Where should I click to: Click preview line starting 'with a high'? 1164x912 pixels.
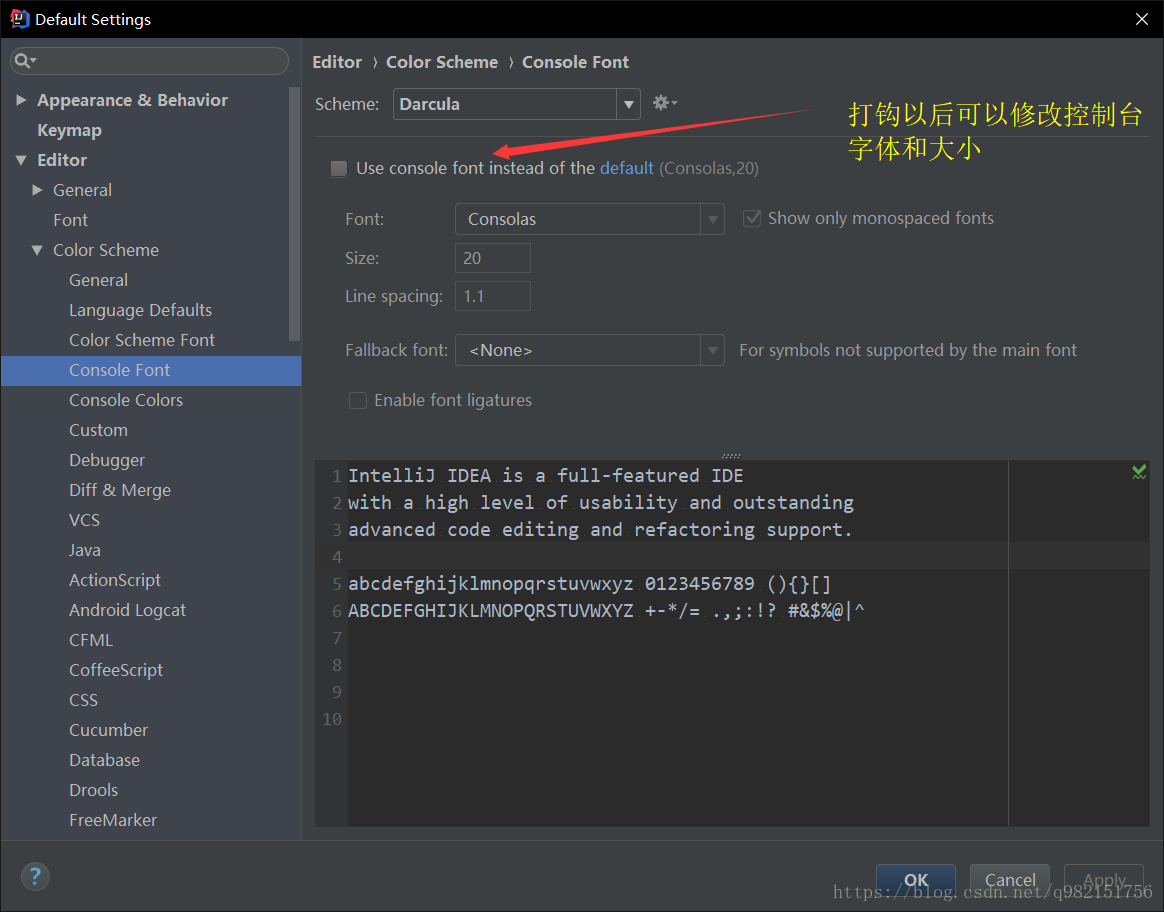[601, 503]
